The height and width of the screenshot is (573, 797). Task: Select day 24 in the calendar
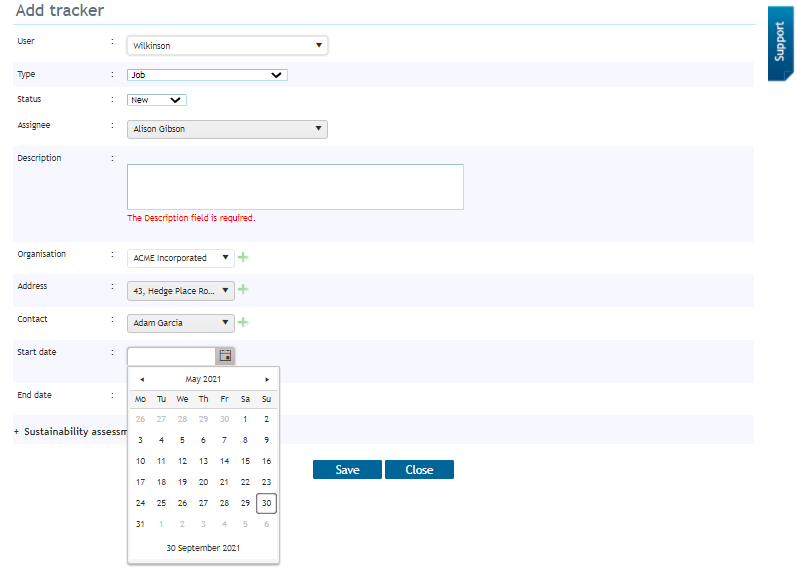point(140,503)
